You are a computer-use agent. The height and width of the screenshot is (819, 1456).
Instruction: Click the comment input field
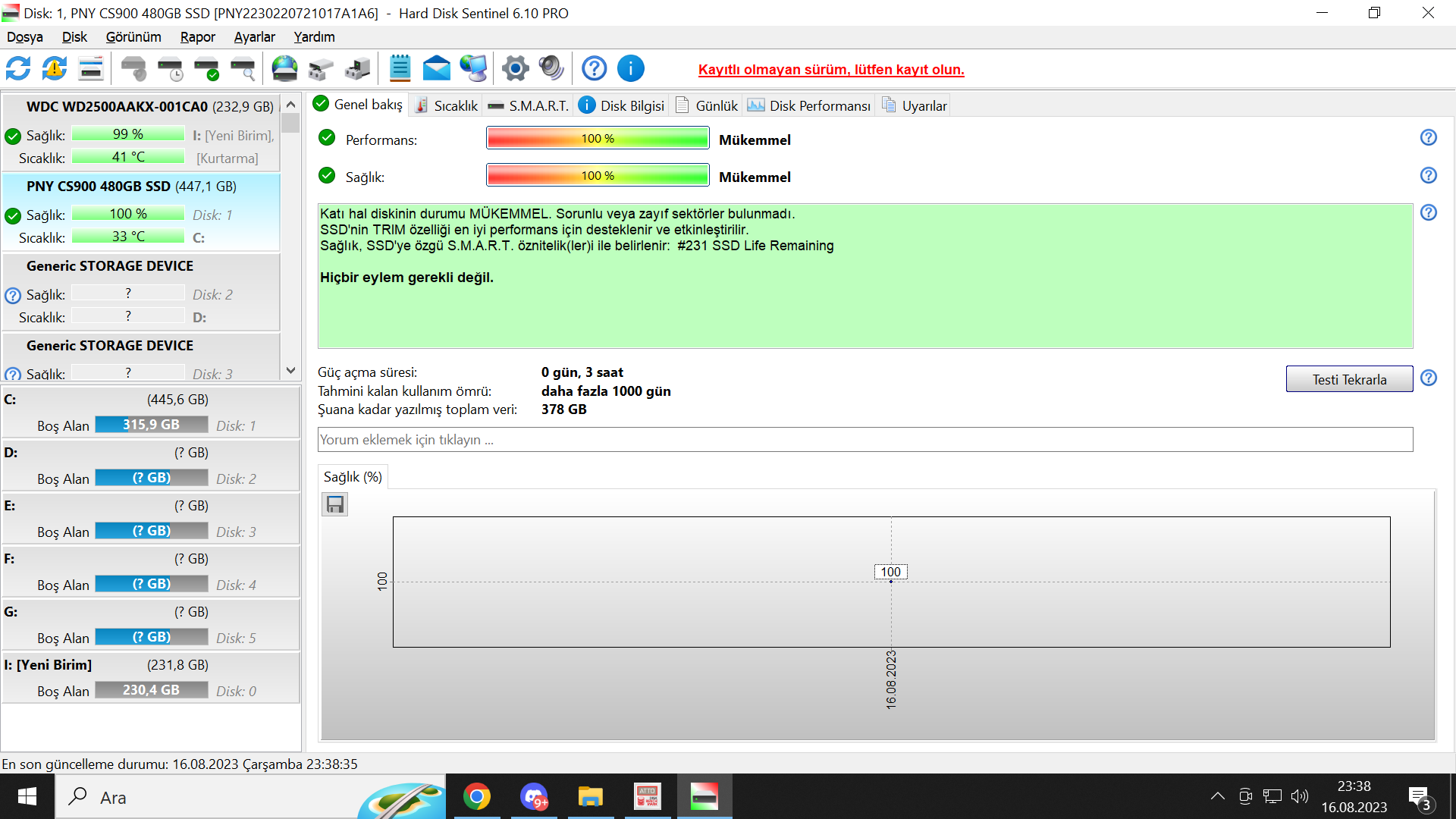(864, 440)
